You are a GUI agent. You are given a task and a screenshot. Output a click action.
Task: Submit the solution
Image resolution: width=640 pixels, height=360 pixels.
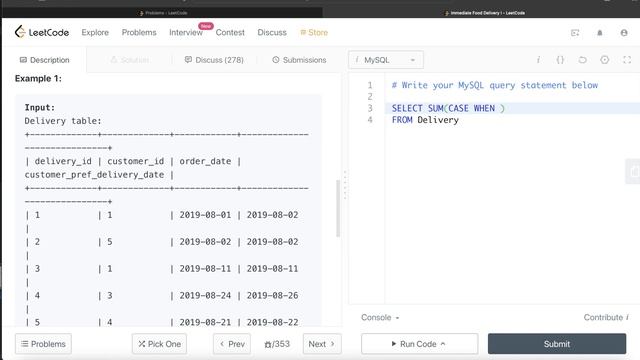click(557, 344)
